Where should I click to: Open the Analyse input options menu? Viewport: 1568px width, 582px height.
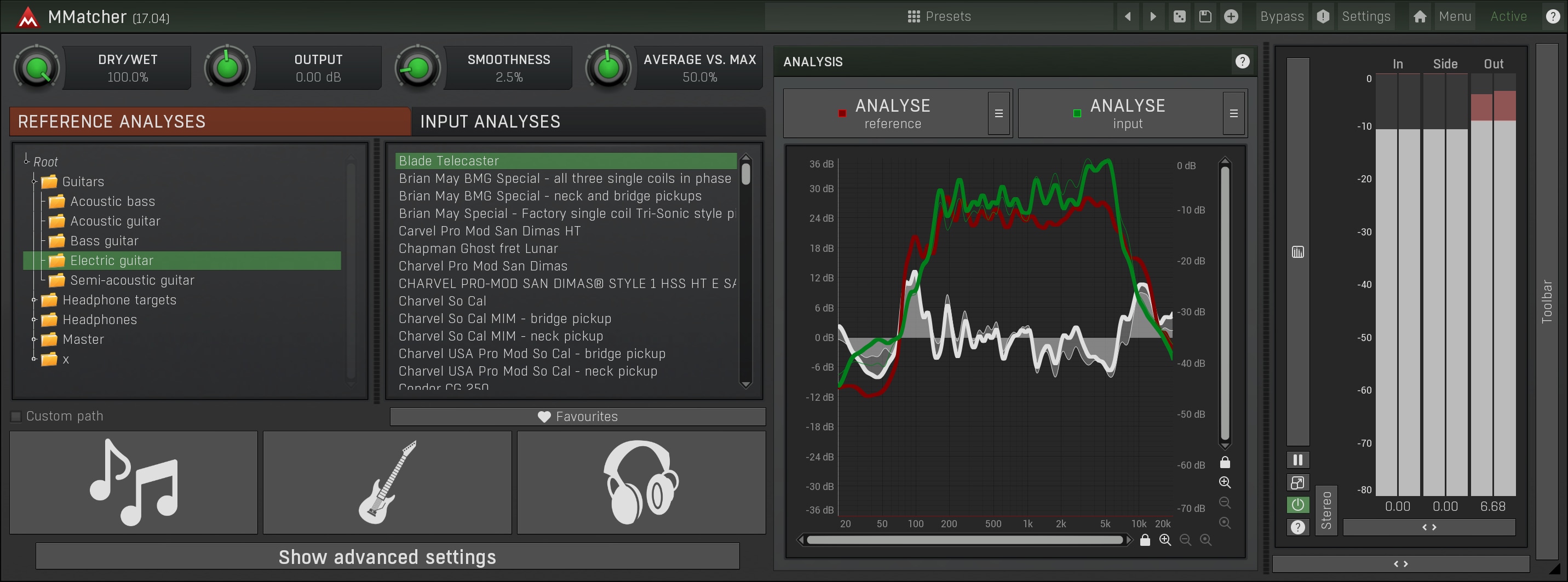click(1233, 113)
